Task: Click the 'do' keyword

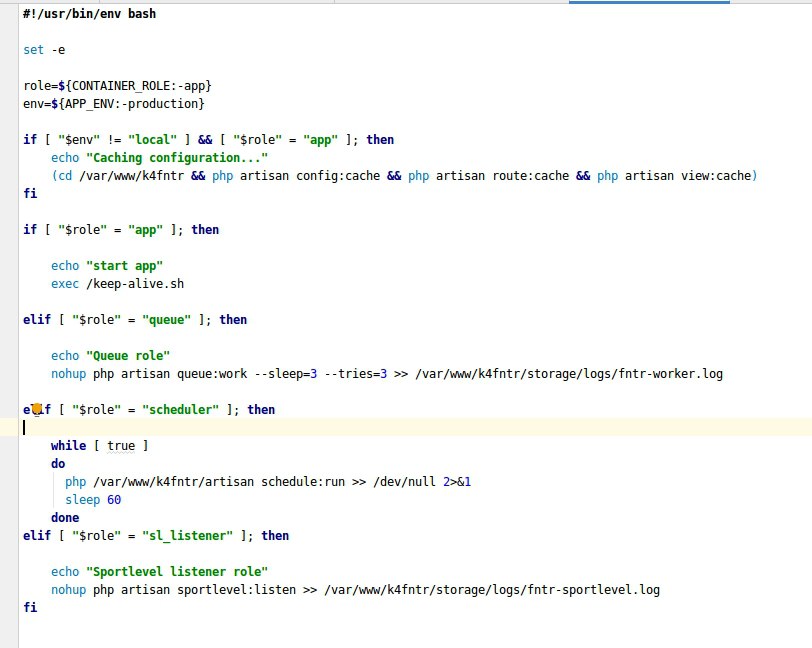Action: click(x=58, y=464)
